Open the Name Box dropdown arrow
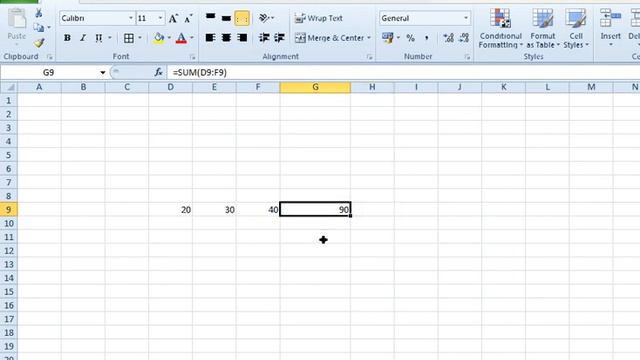 click(x=102, y=73)
